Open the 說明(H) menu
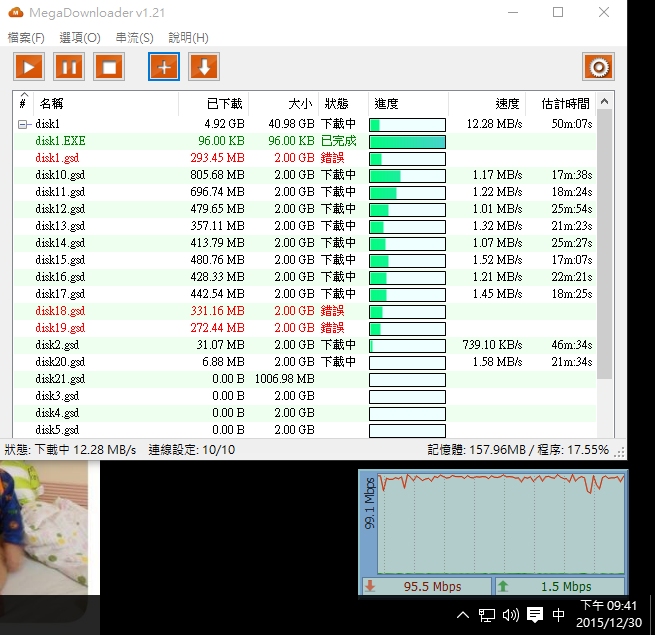This screenshot has height=635, width=655. click(x=188, y=38)
